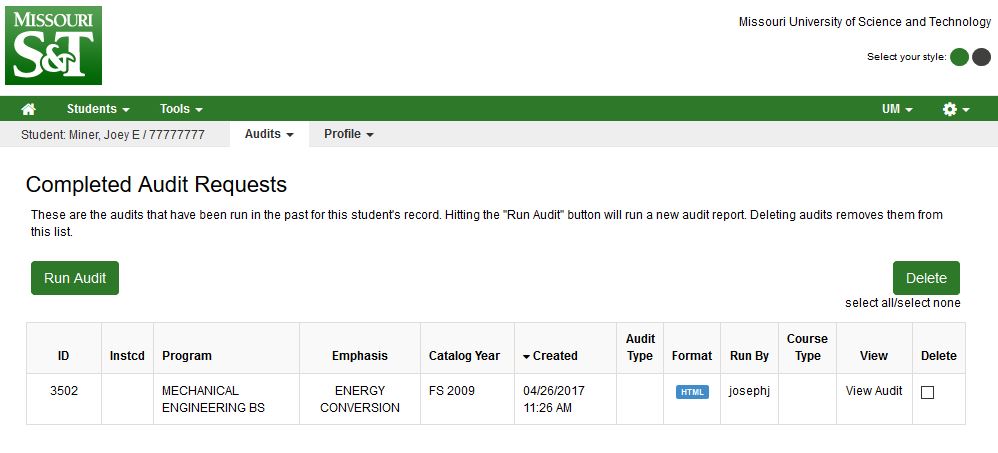Open the Profile tab menu
Image resolution: width=998 pixels, height=453 pixels.
pyautogui.click(x=348, y=134)
